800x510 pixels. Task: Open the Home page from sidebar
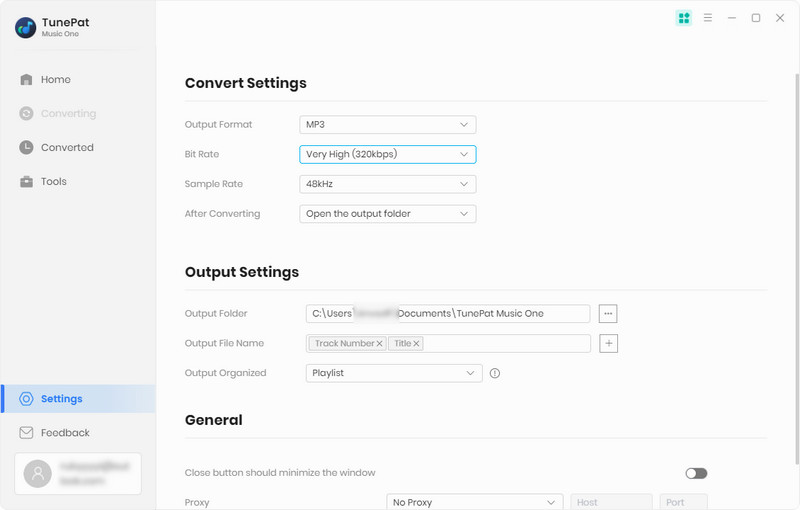tap(78, 80)
